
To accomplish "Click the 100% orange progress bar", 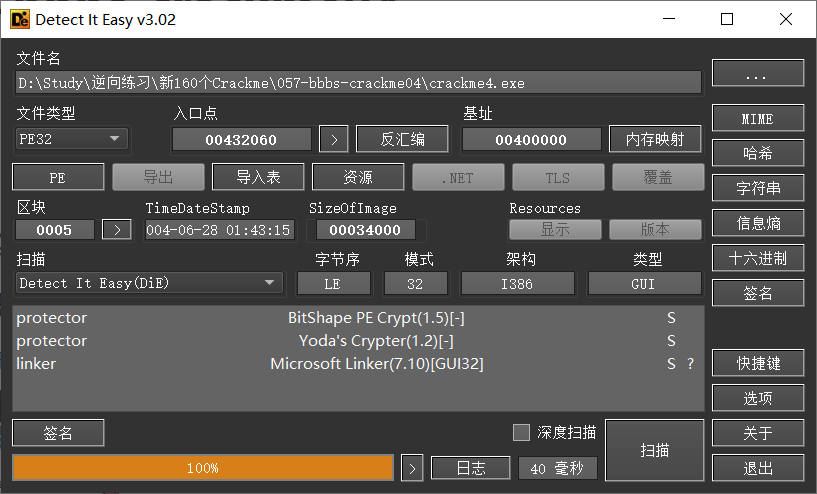I will 203,468.
